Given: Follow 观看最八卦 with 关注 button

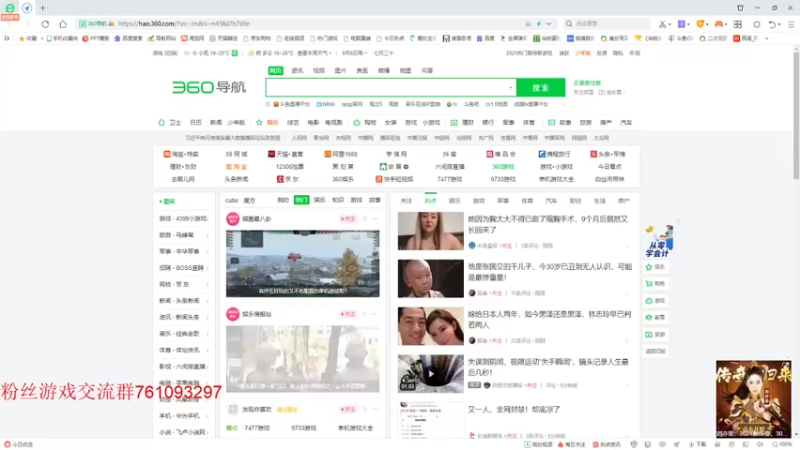Looking at the screenshot, I should [x=348, y=218].
